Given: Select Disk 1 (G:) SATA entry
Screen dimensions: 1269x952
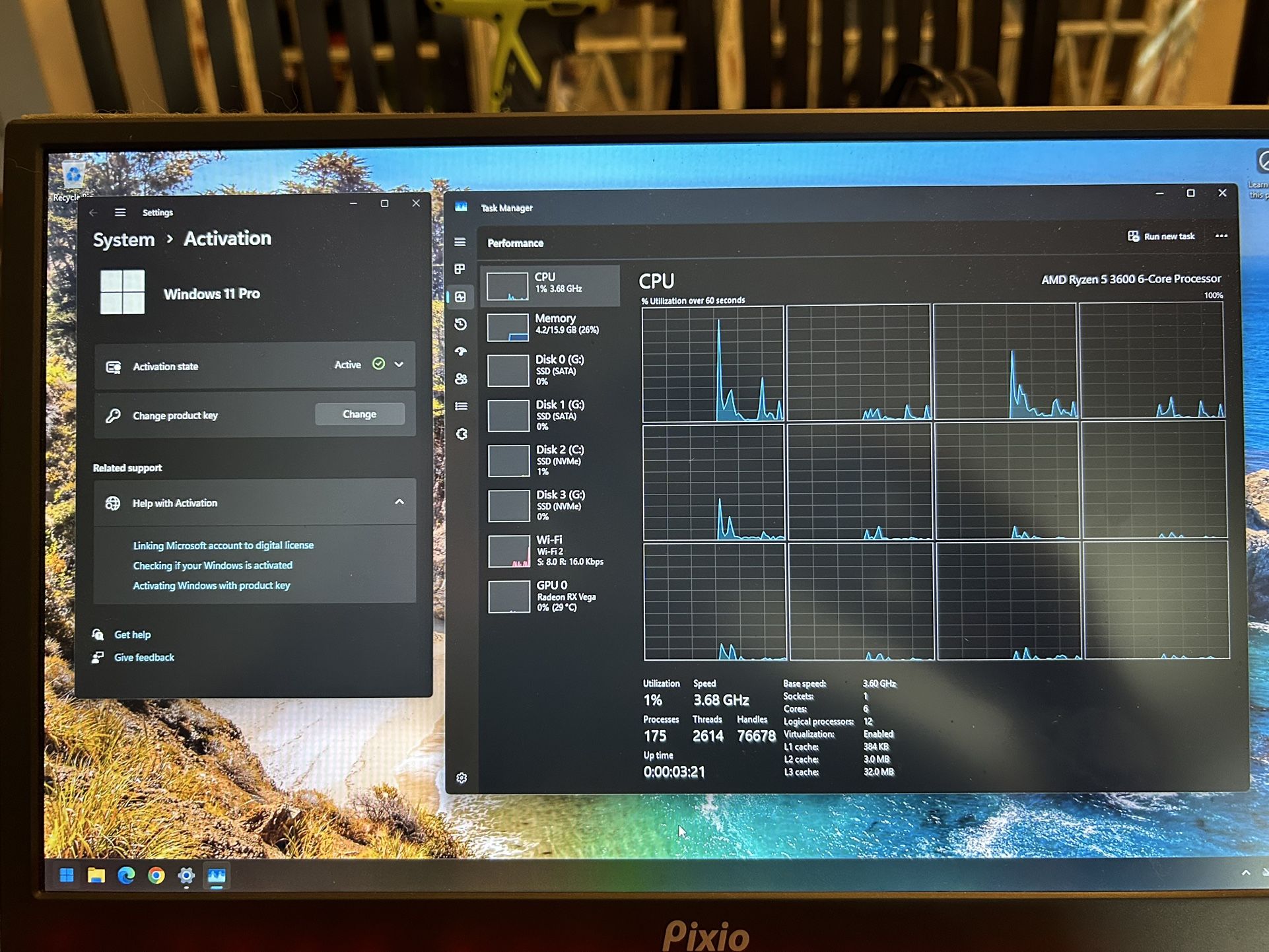Looking at the screenshot, I should [552, 417].
